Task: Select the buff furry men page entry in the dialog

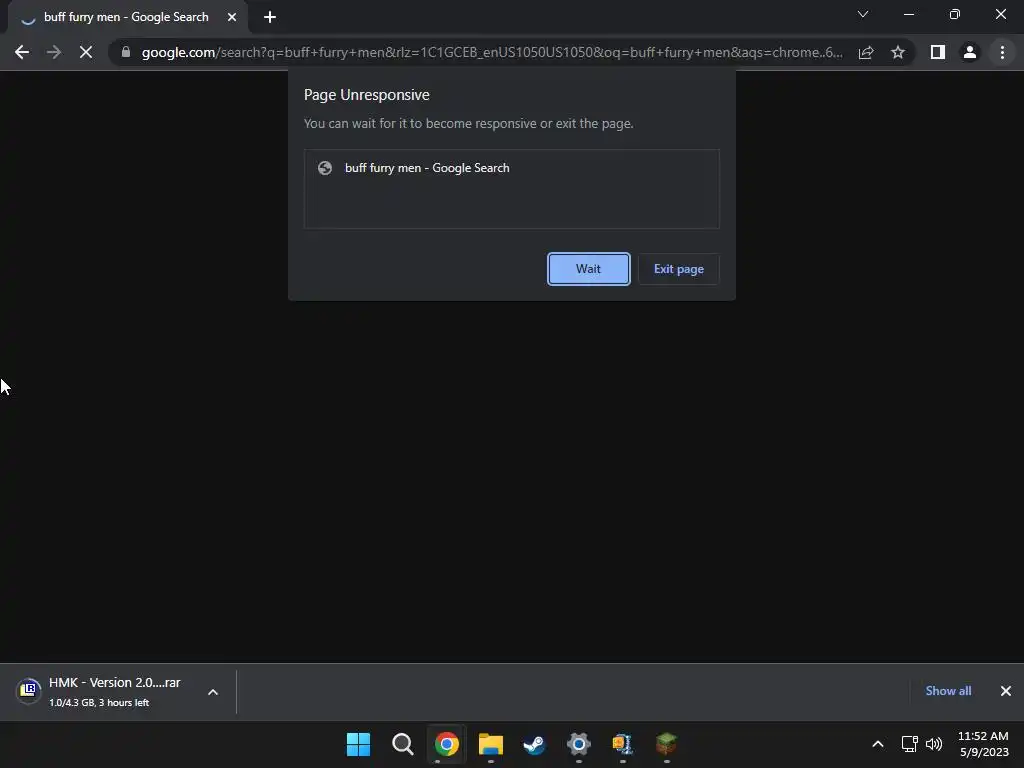Action: point(511,168)
